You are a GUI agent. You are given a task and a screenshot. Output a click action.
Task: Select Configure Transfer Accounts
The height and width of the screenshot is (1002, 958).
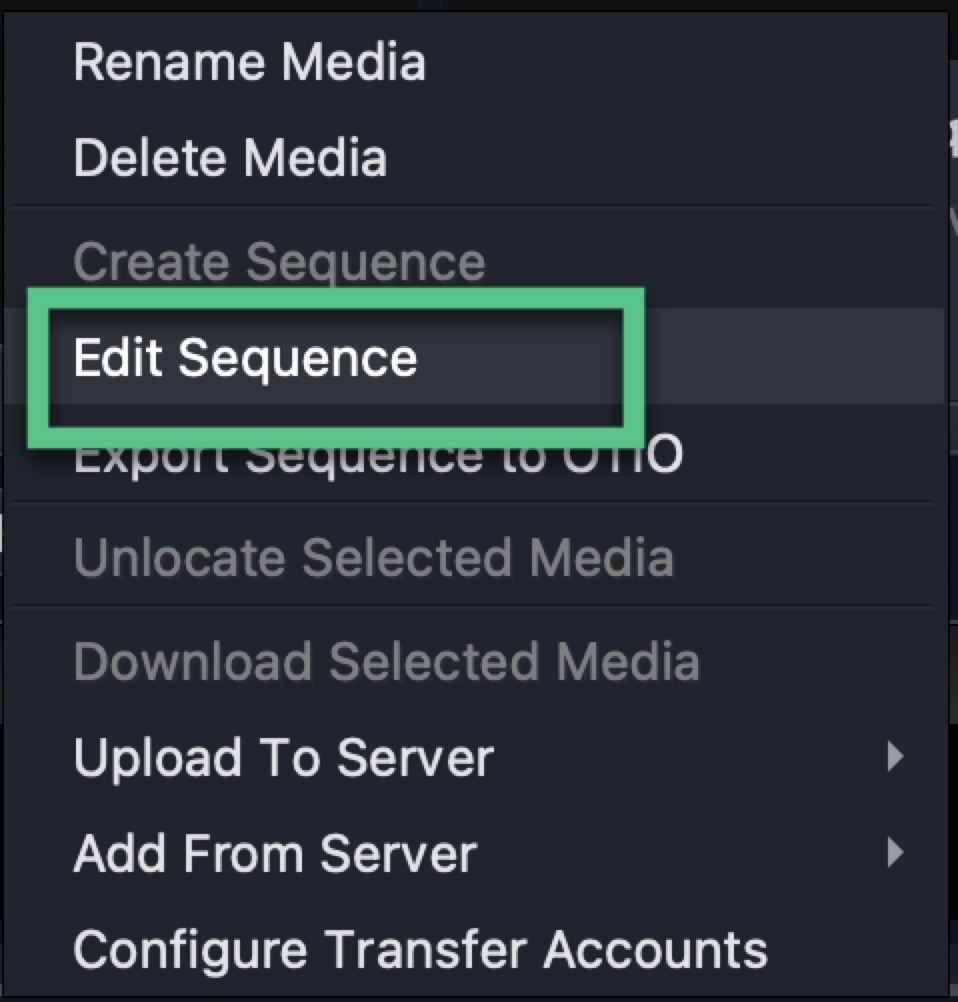[x=420, y=948]
